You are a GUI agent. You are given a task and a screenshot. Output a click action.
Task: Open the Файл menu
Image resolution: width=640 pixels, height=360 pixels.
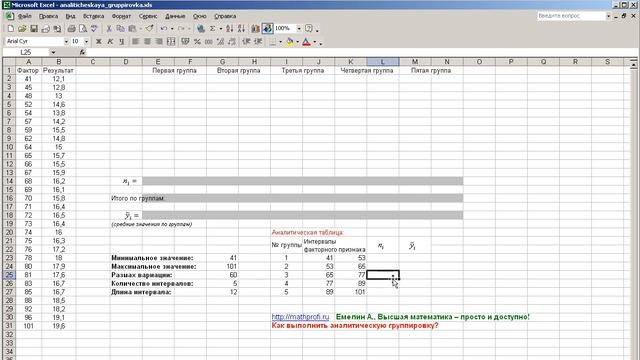click(x=24, y=16)
